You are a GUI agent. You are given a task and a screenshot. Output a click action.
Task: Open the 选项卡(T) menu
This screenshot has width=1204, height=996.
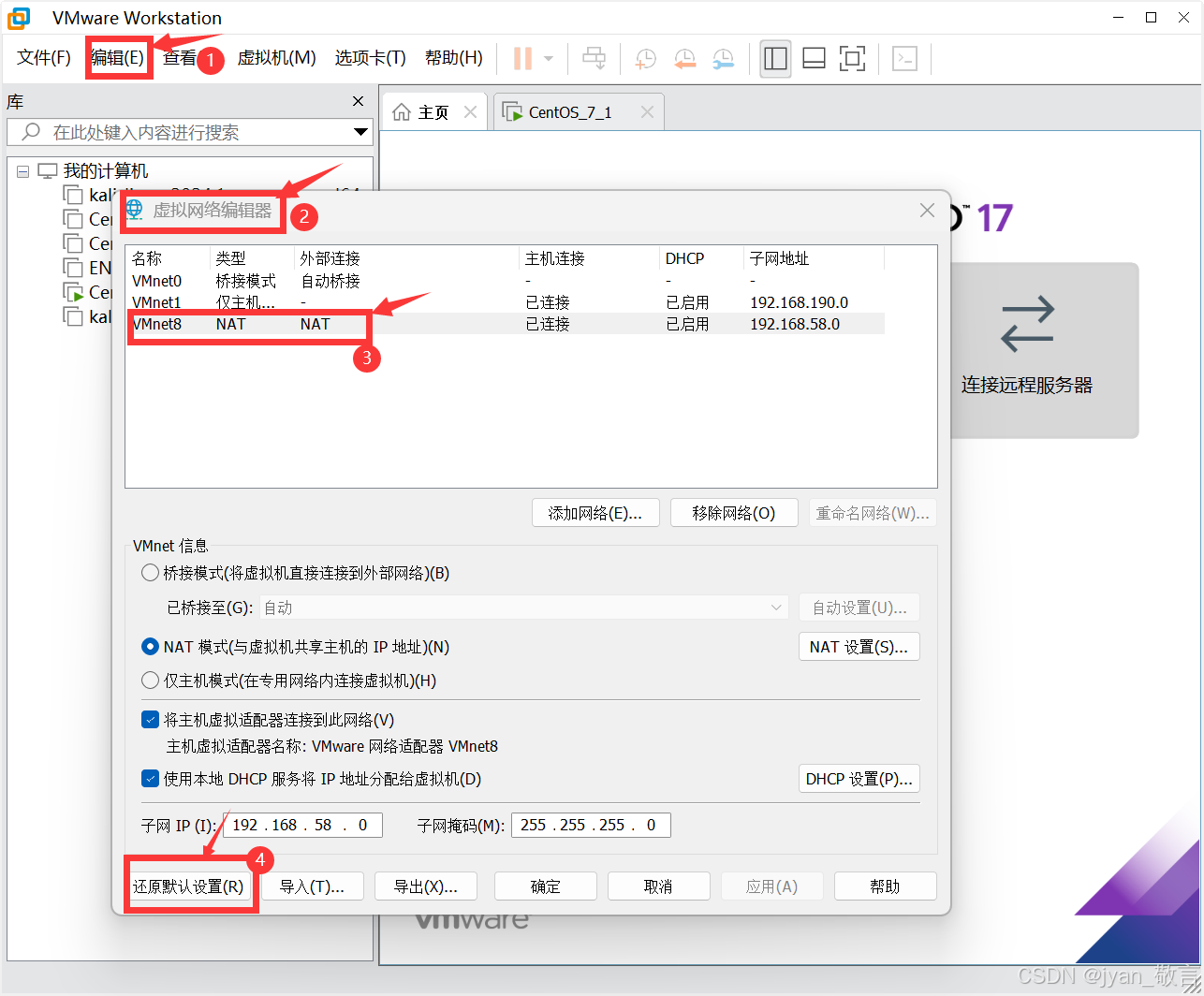tap(371, 58)
